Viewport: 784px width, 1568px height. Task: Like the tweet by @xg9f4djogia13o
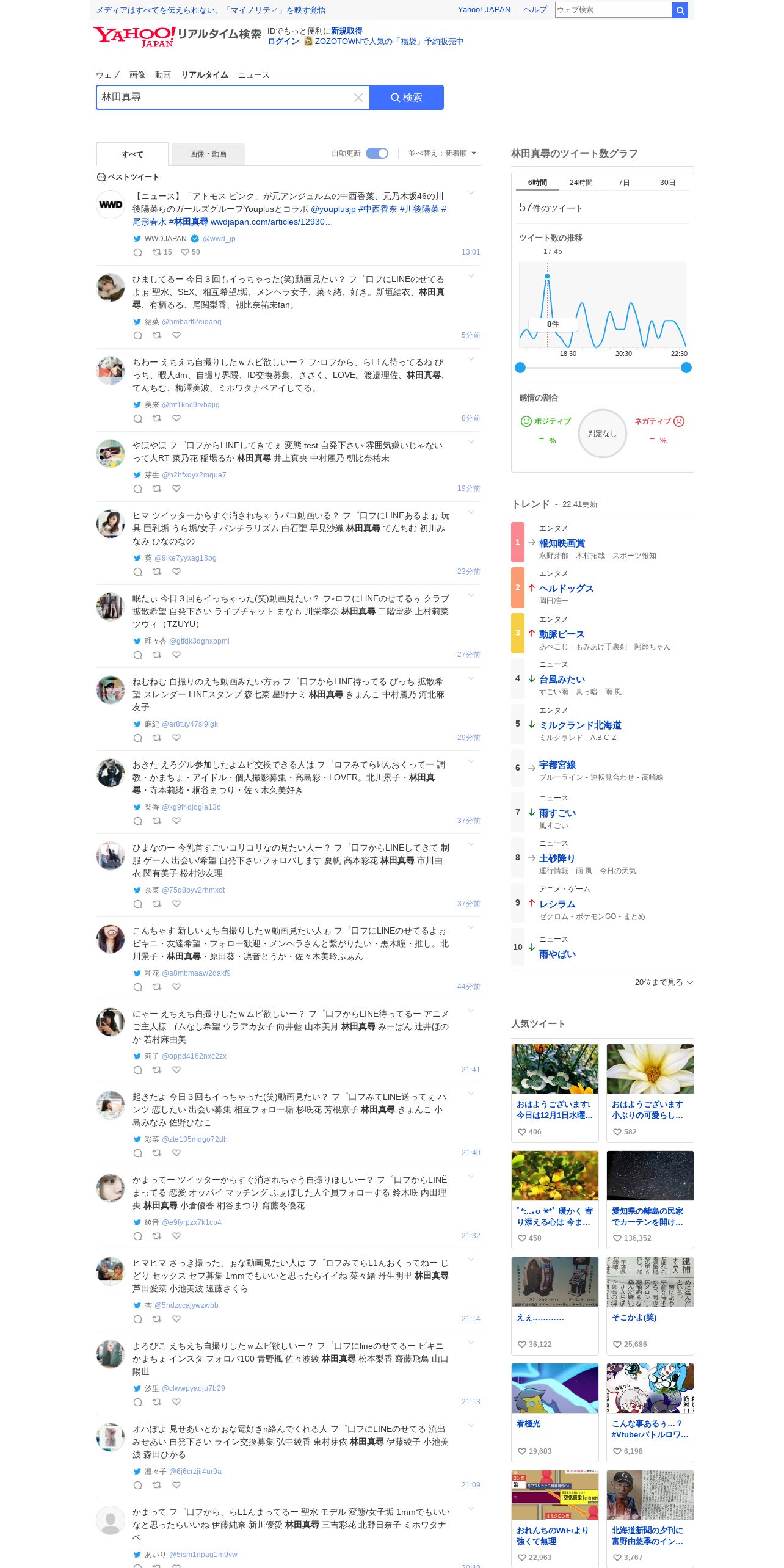pos(176,821)
